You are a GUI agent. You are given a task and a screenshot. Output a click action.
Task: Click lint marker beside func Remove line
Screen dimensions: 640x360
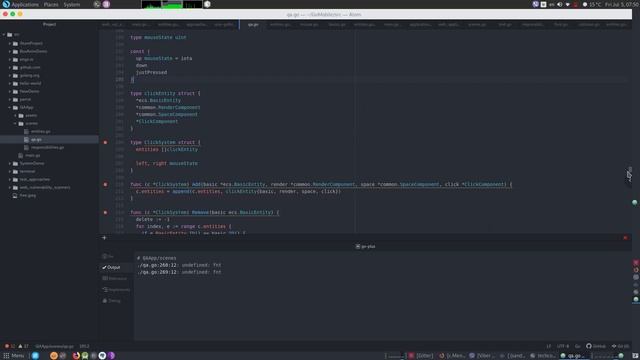[x=105, y=213]
